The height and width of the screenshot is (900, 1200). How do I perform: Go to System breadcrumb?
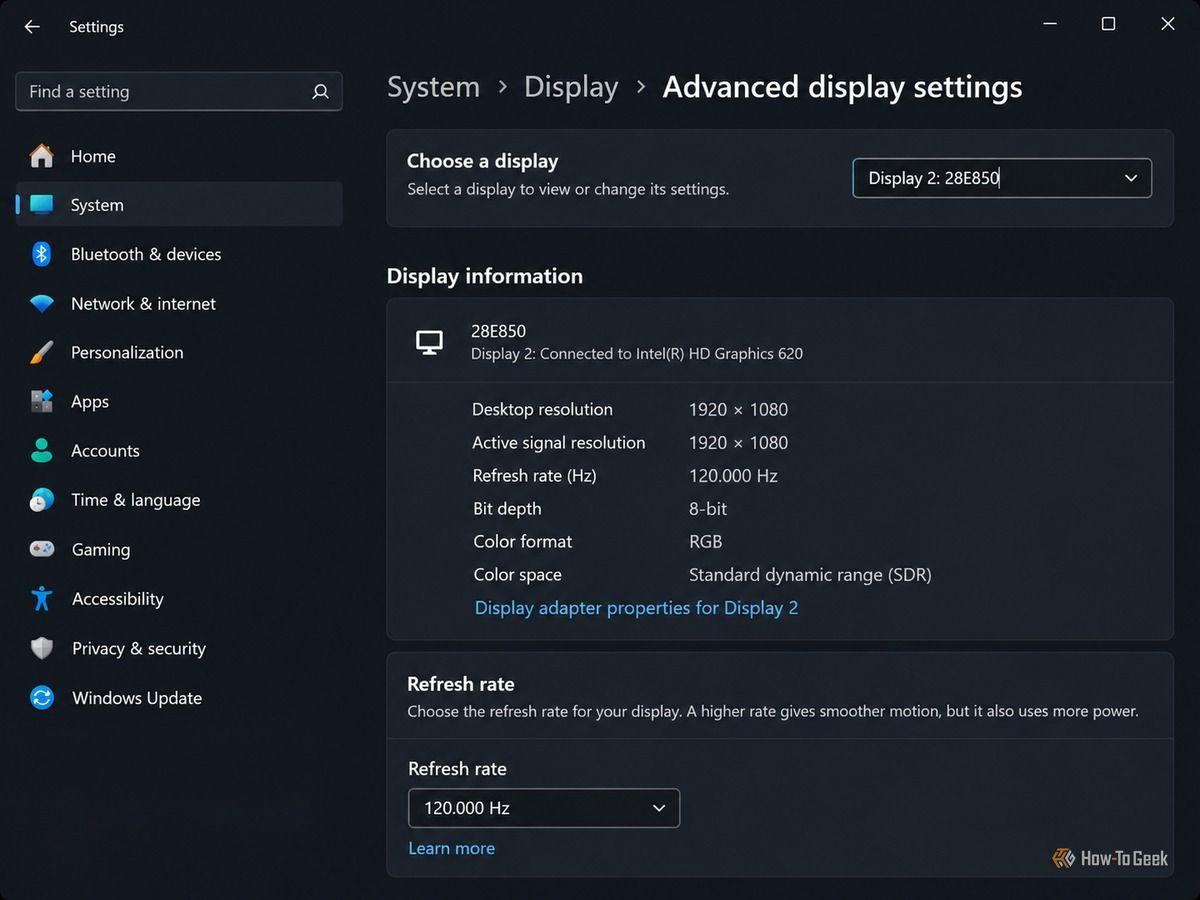(x=433, y=87)
